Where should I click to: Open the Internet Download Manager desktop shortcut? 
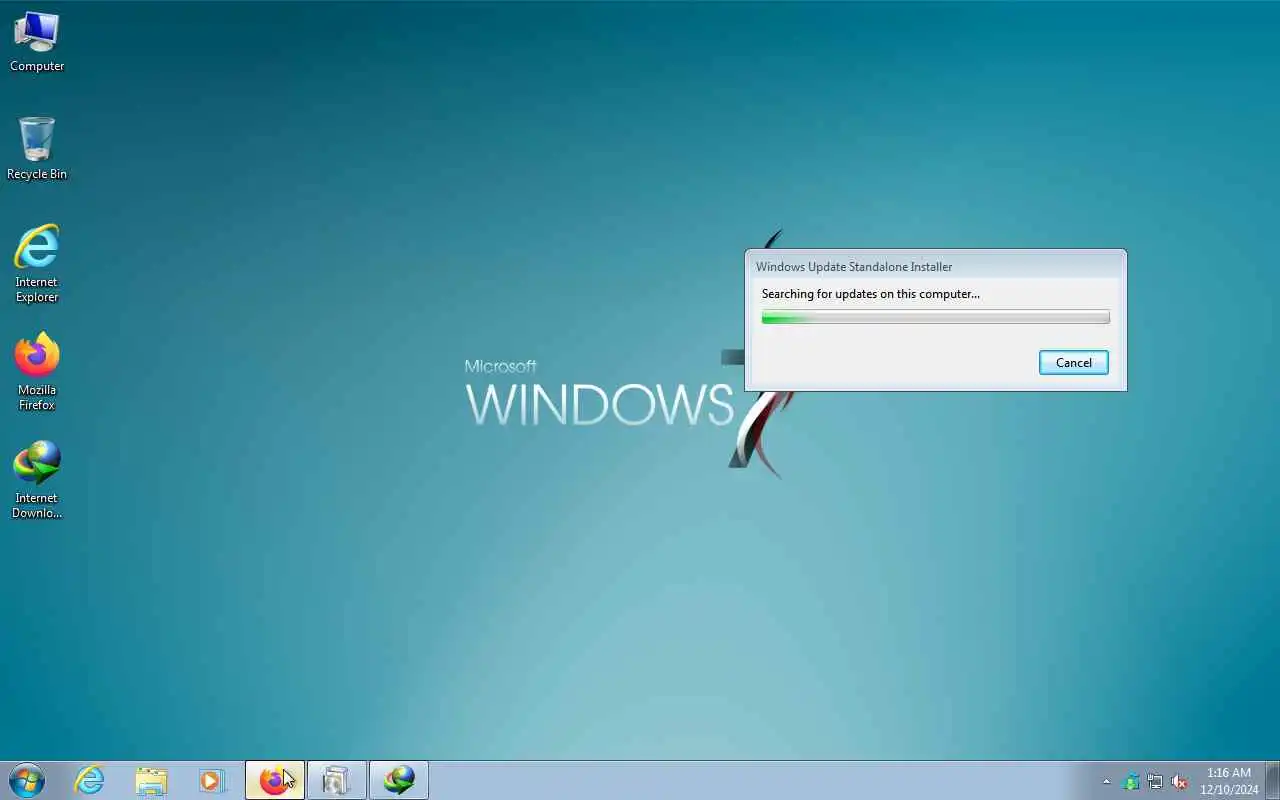click(37, 480)
